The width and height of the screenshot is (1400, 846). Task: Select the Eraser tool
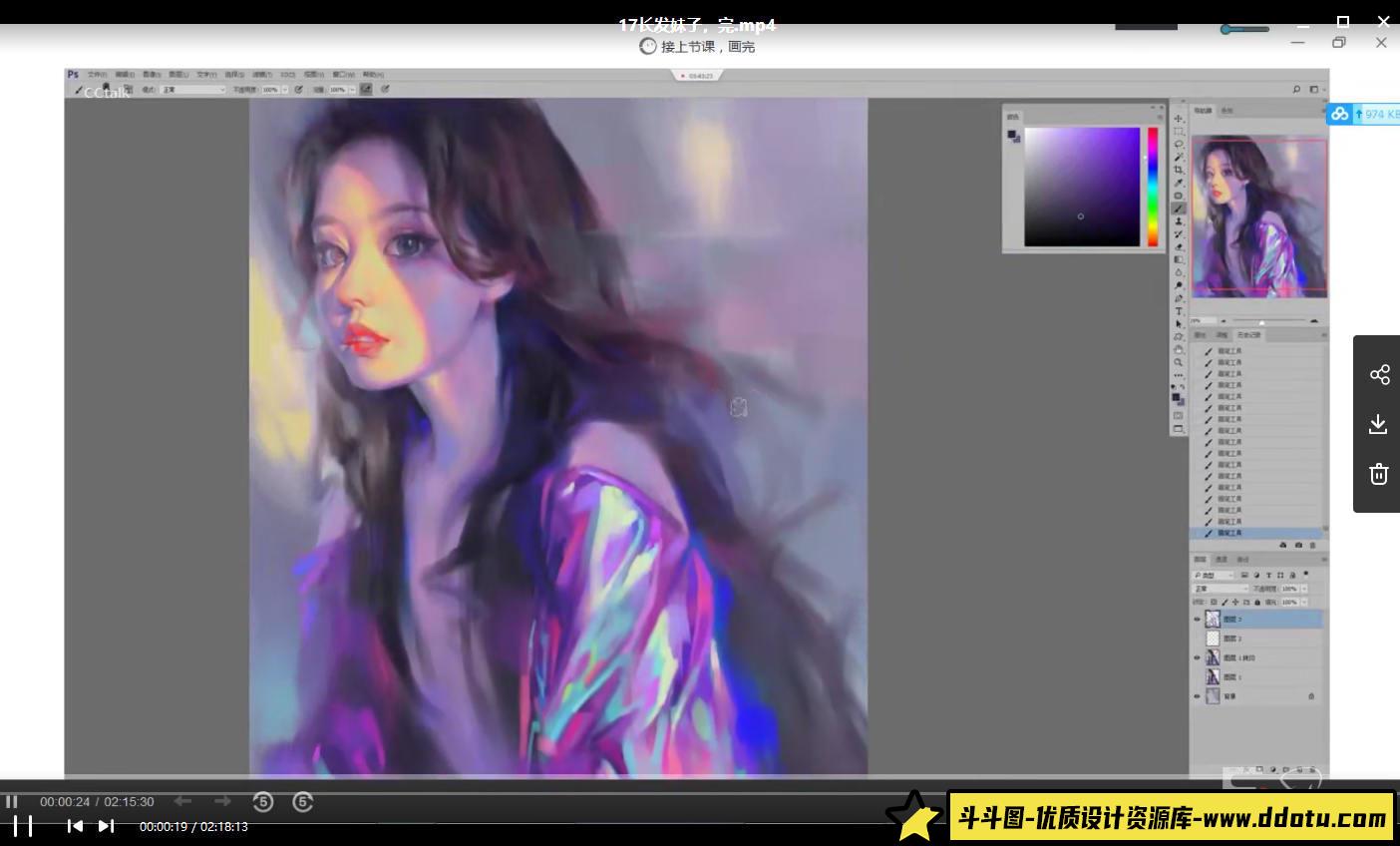point(1179,247)
